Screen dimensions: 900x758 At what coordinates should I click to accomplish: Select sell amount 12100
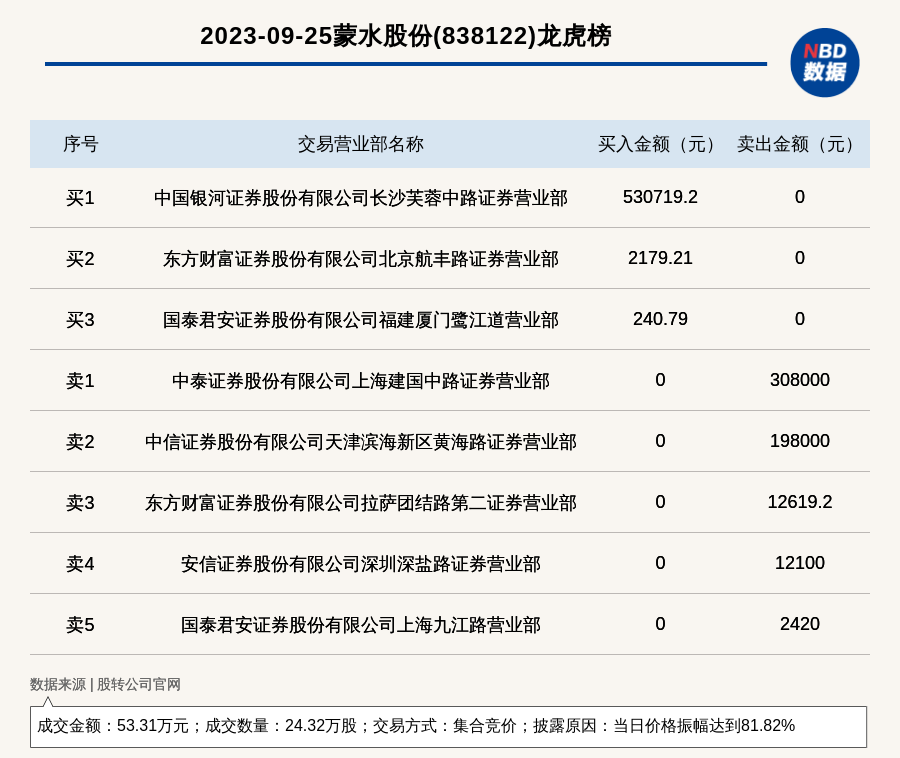coord(800,562)
